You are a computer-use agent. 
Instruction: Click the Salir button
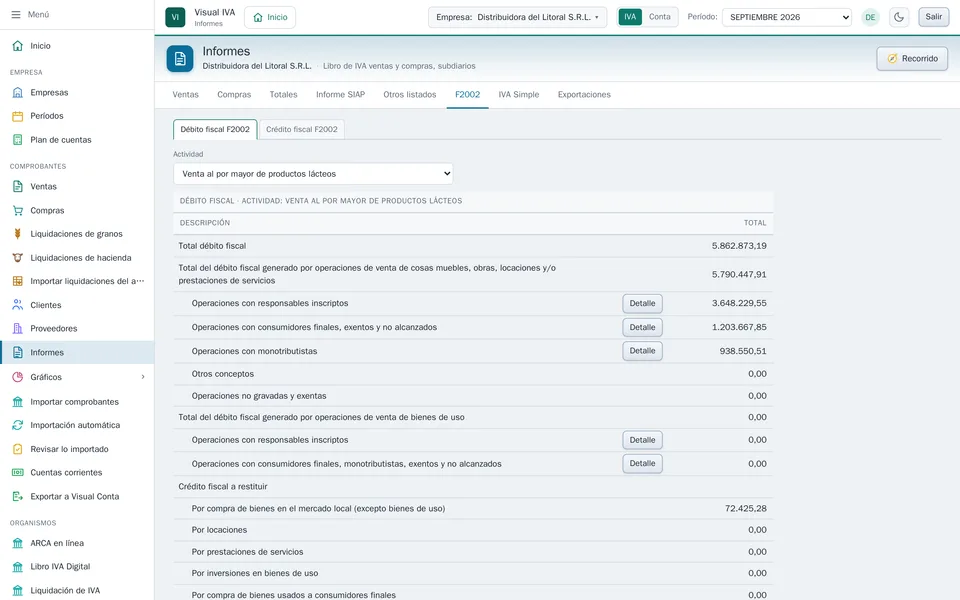click(934, 17)
